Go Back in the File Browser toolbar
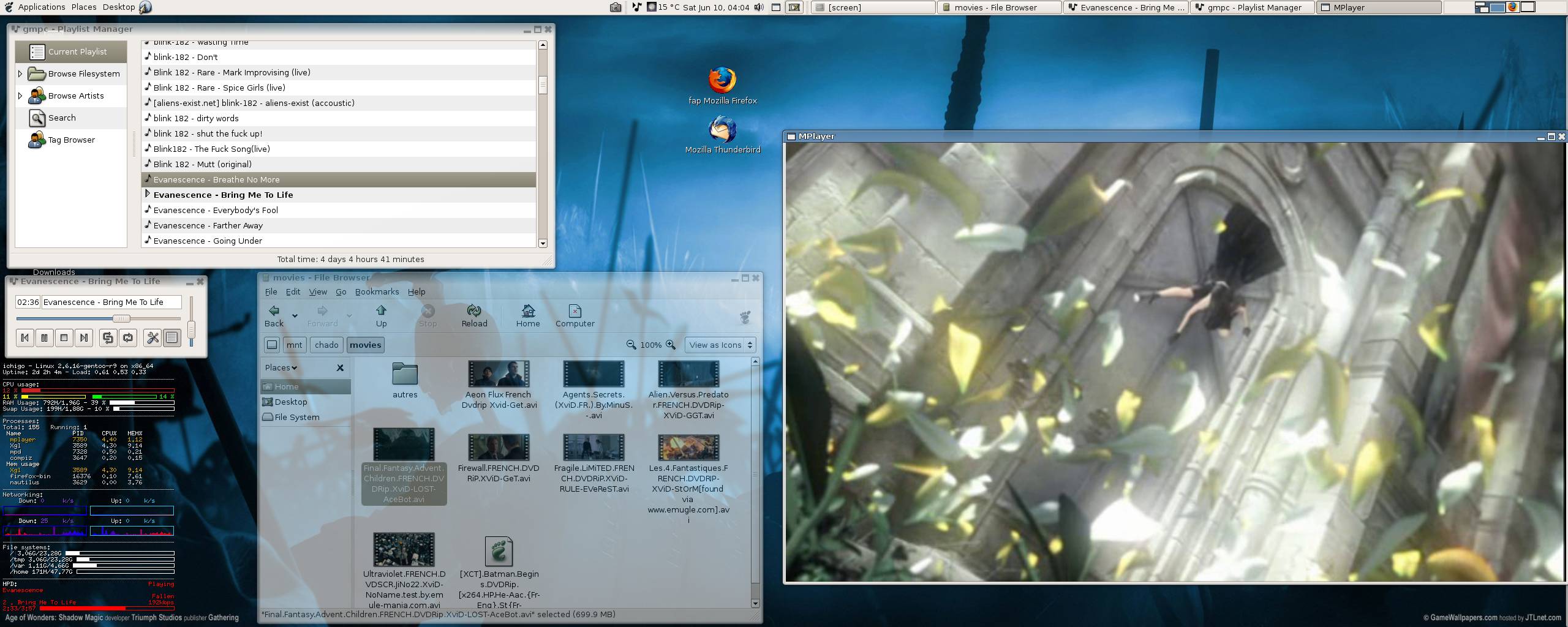 [274, 316]
